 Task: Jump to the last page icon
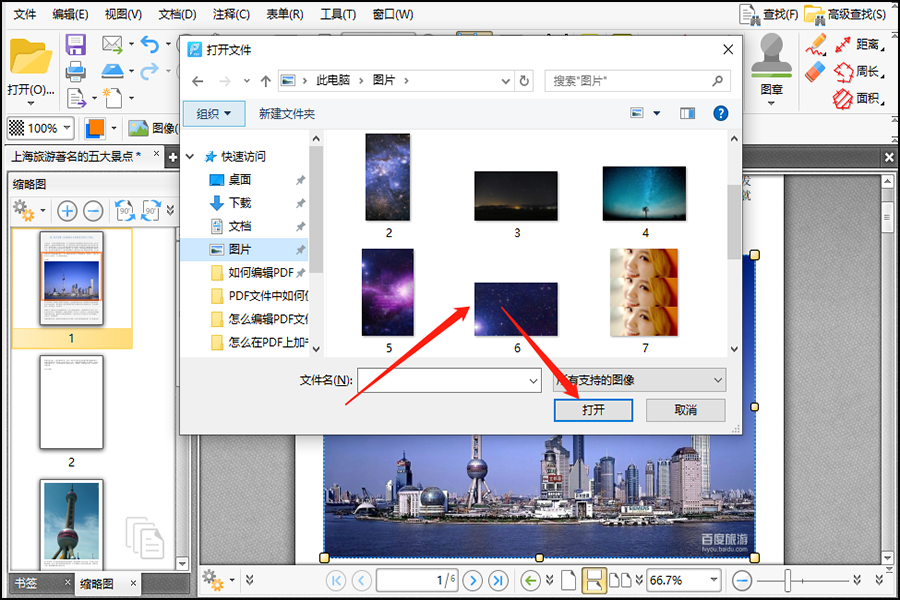pos(498,580)
